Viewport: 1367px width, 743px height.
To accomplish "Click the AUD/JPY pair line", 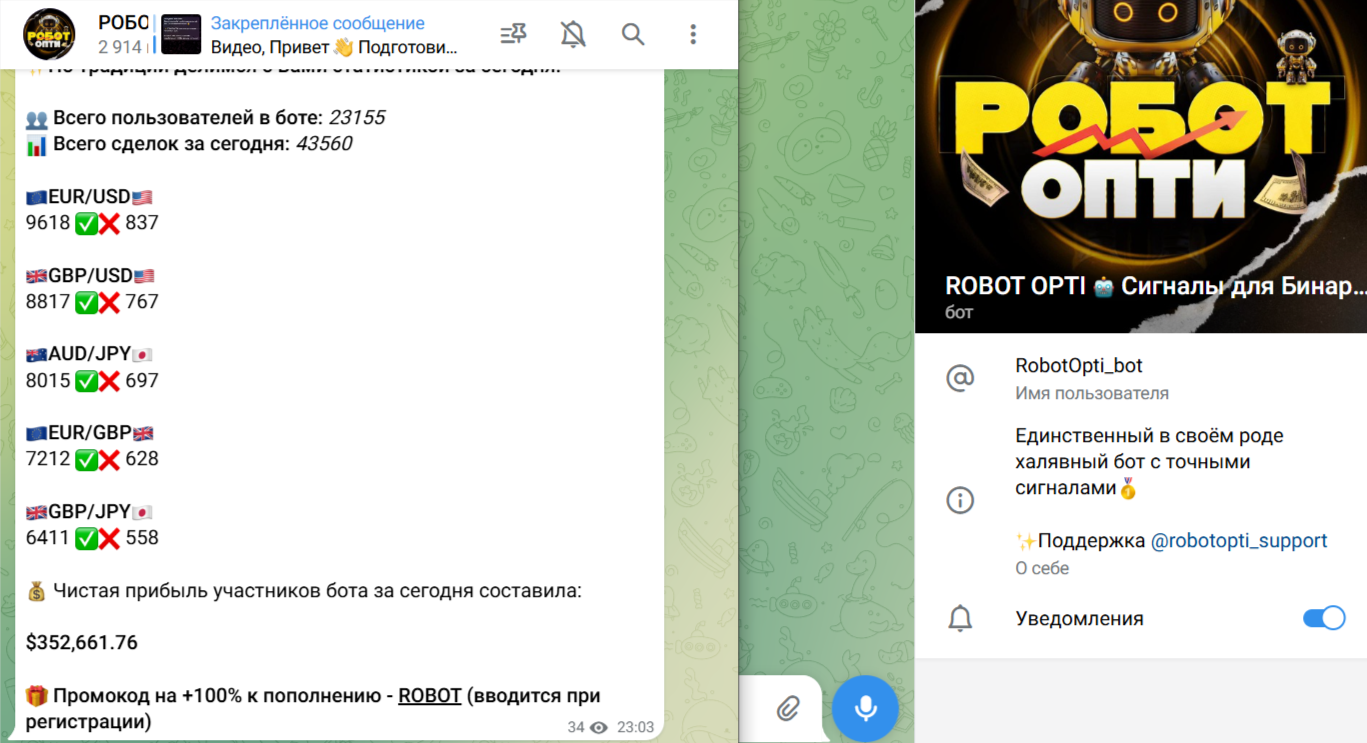I will pyautogui.click(x=89, y=354).
